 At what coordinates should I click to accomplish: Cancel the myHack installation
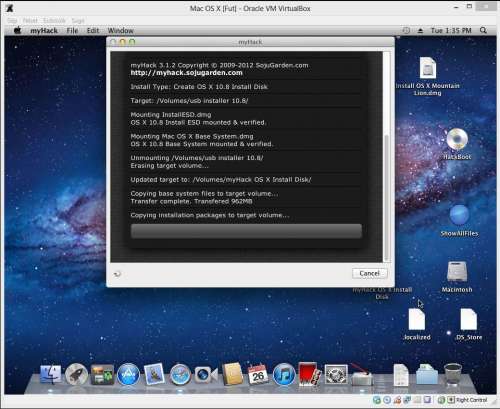point(369,273)
